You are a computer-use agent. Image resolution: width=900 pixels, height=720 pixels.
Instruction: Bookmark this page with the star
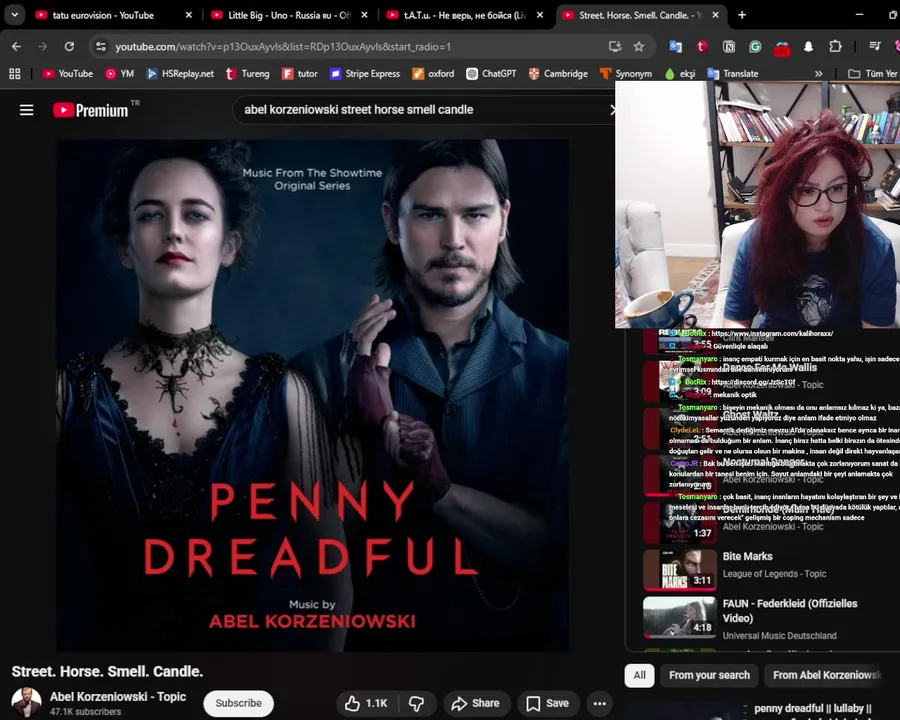point(639,47)
